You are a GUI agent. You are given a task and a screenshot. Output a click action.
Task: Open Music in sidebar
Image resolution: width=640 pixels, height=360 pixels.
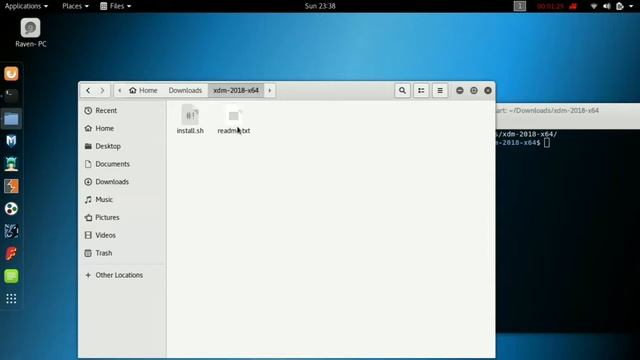pyautogui.click(x=122, y=200)
